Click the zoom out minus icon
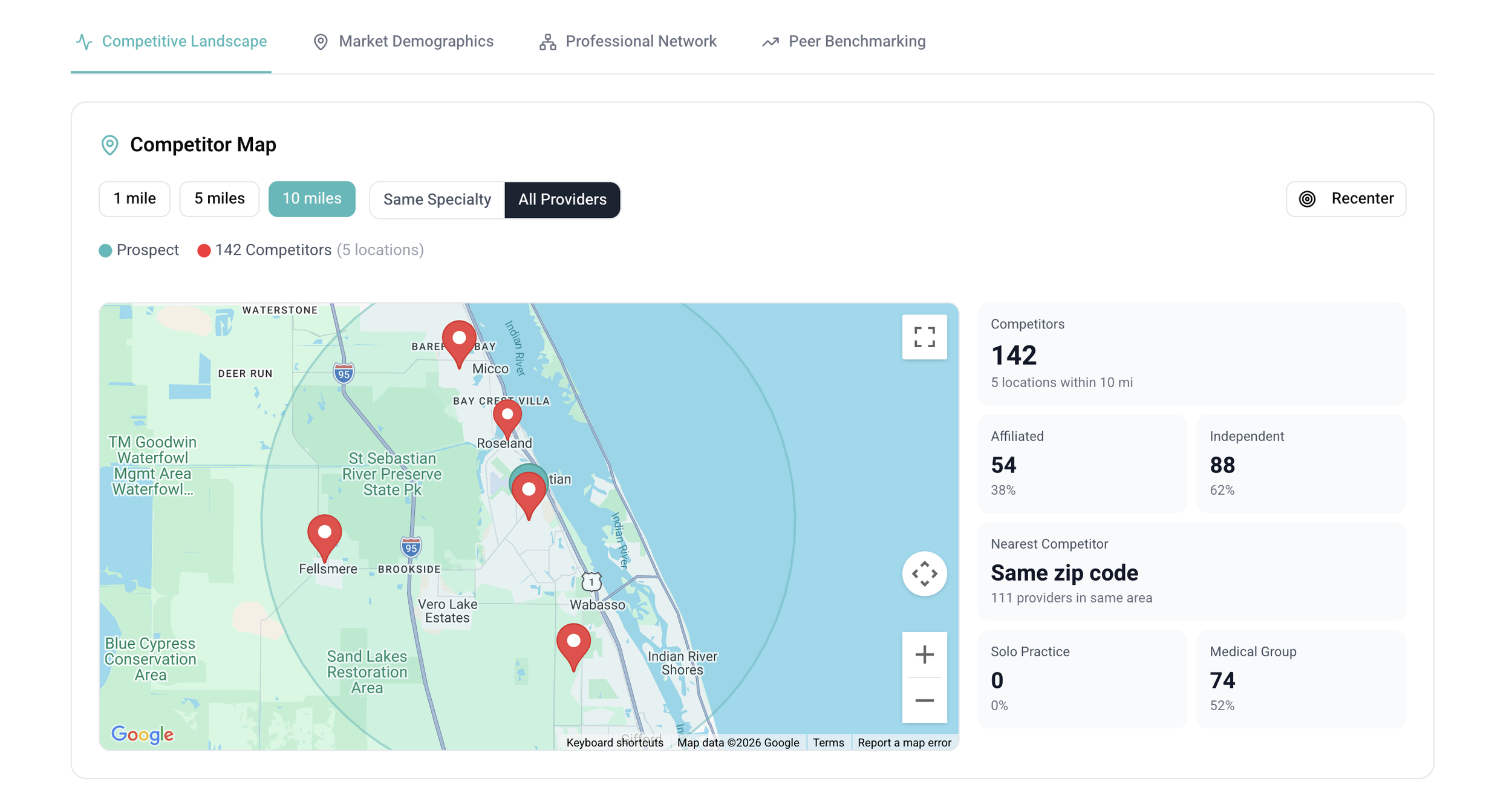Viewport: 1512px width, 793px height. click(924, 700)
